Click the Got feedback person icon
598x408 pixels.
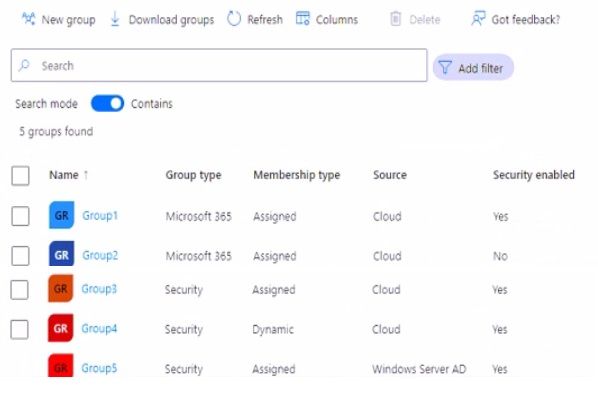tap(478, 19)
